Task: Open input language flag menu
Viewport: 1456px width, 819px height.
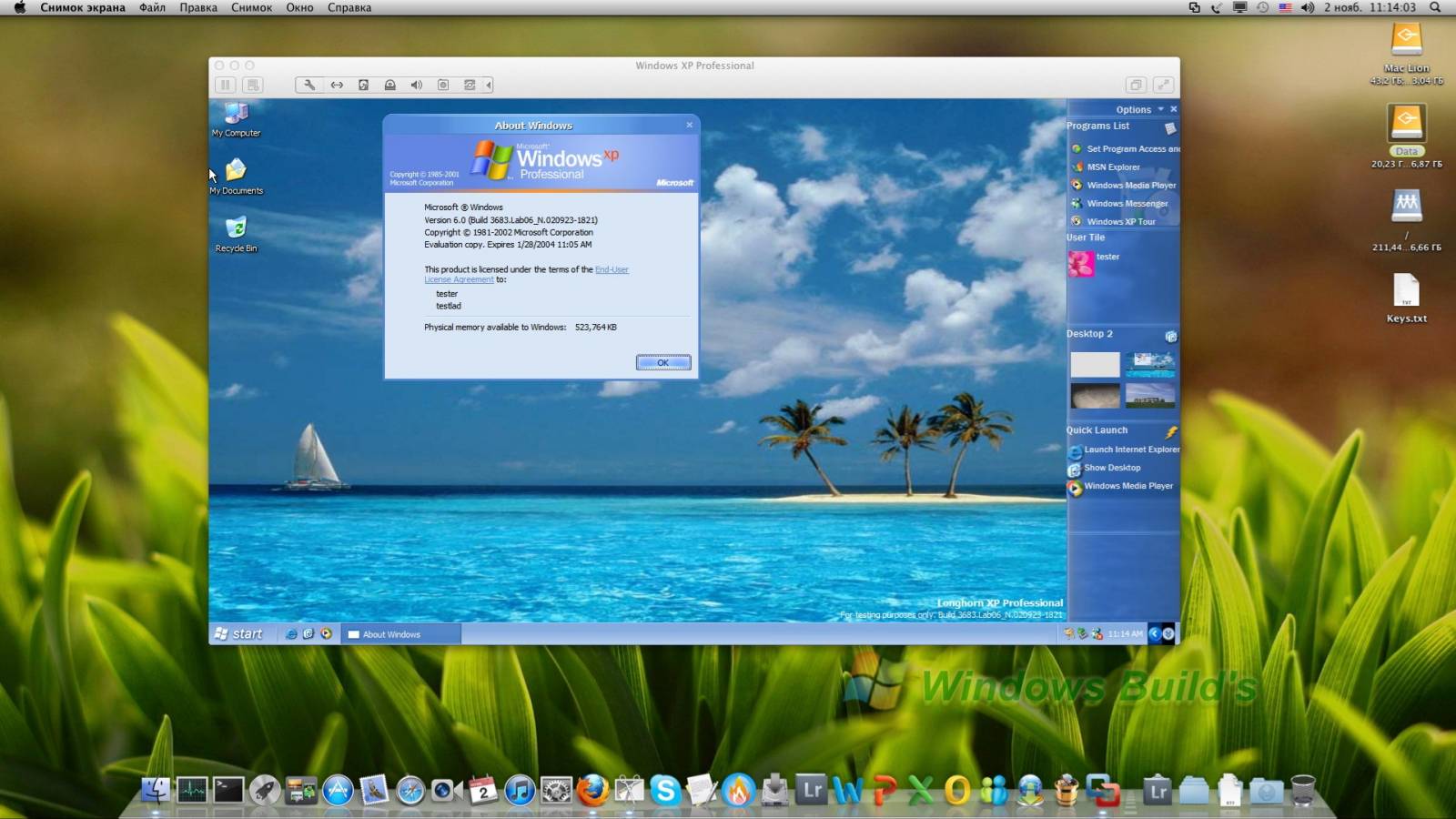Action: pyautogui.click(x=1285, y=7)
